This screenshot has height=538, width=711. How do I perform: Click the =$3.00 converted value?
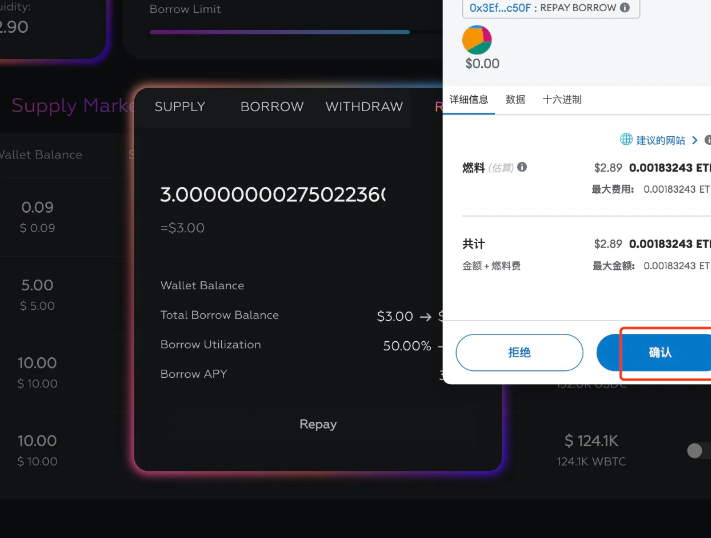coord(182,228)
